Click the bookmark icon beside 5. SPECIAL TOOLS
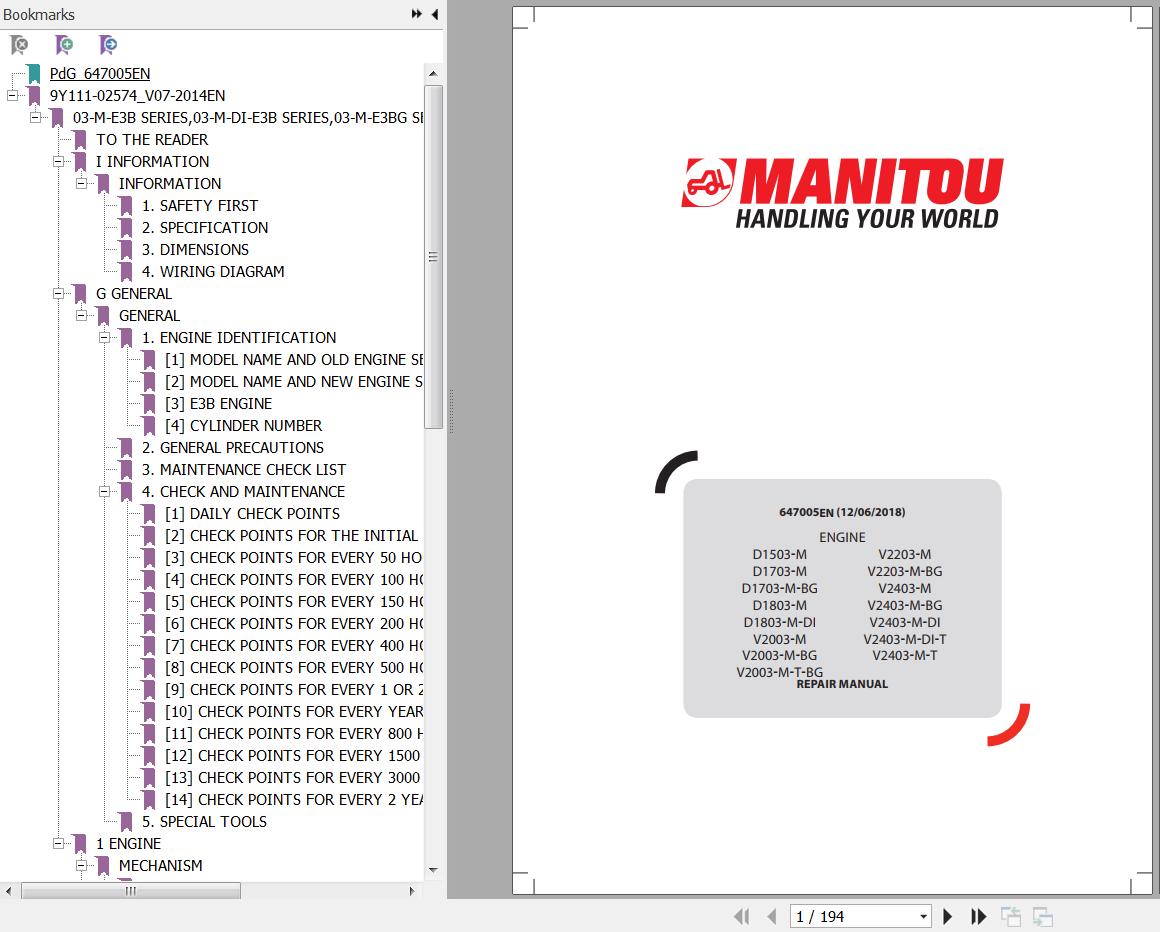Screen dimensions: 1160x932 coord(126,822)
